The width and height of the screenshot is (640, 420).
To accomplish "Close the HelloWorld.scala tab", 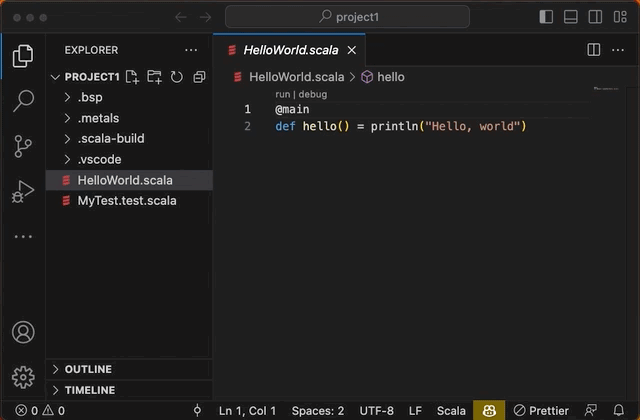I will [351, 50].
